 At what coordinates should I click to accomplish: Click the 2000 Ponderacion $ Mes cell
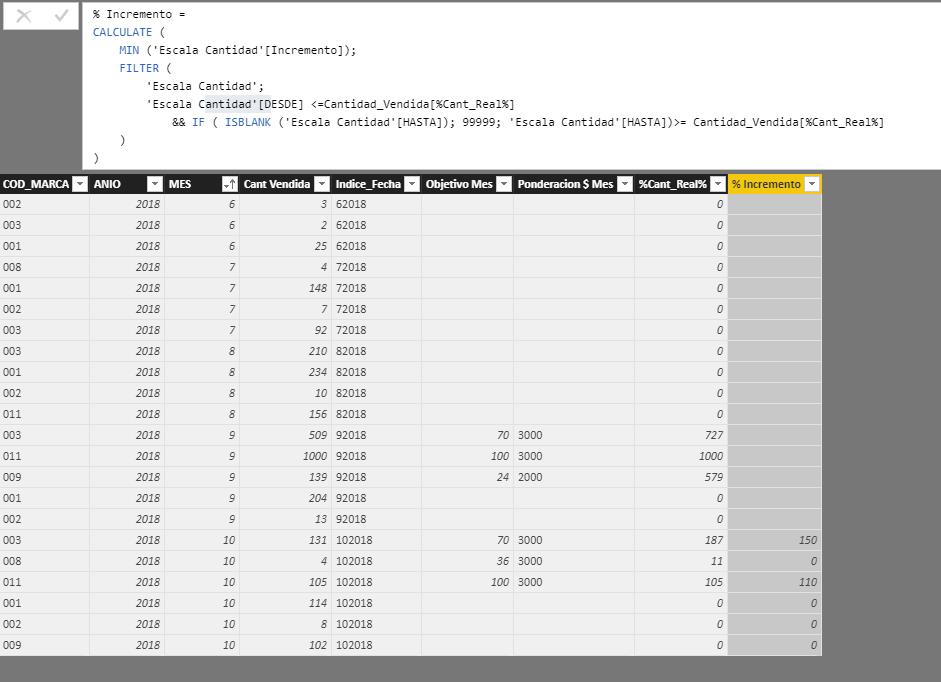573,477
